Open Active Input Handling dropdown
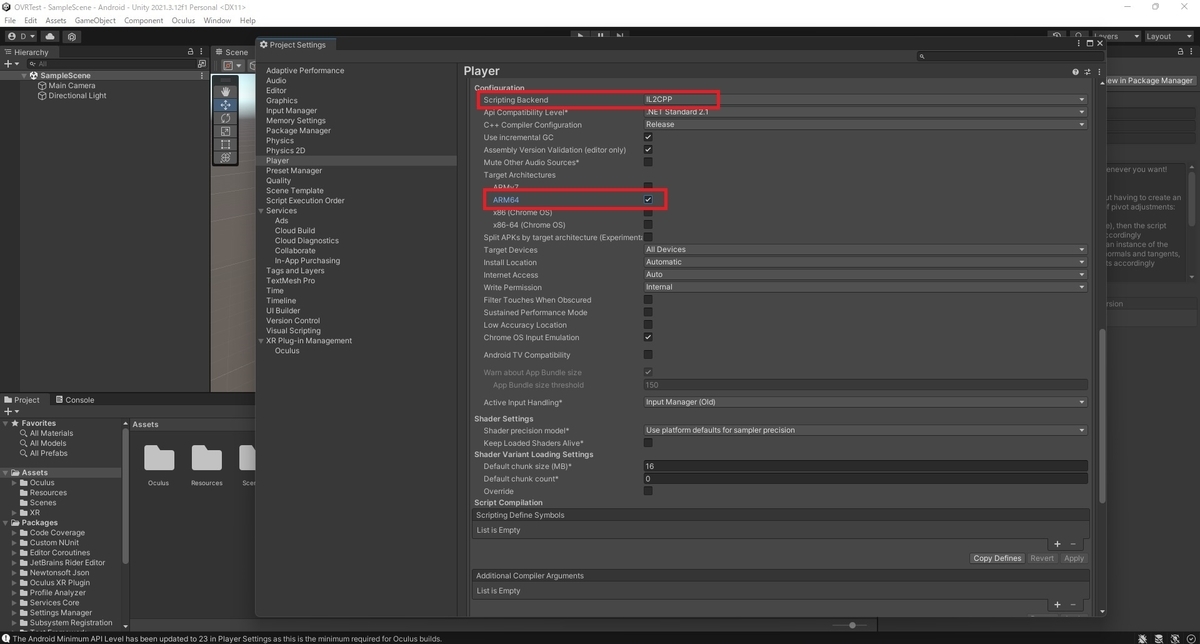Screen dimensions: 1200x644 pyautogui.click(x=865, y=402)
